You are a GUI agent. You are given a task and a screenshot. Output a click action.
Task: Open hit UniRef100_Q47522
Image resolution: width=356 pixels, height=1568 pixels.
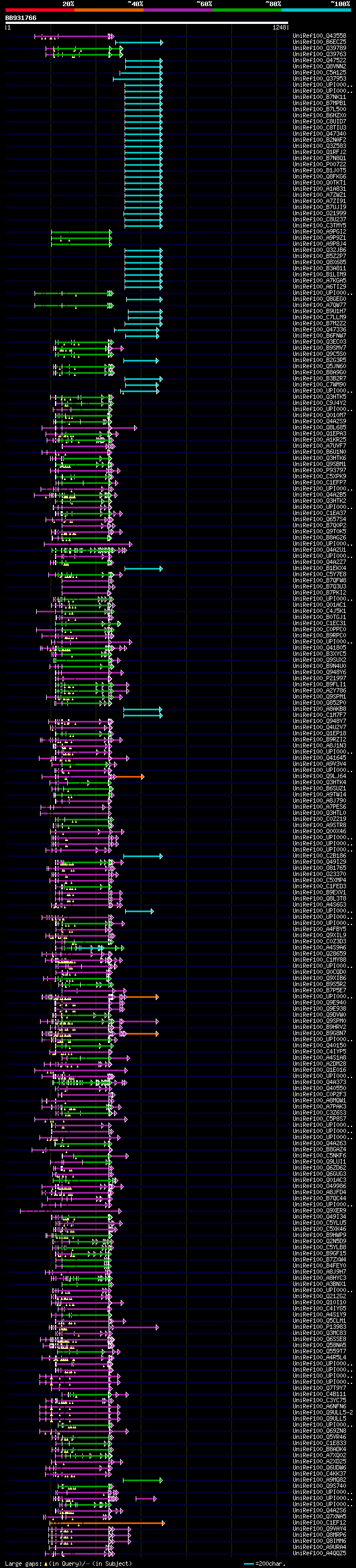[319, 60]
